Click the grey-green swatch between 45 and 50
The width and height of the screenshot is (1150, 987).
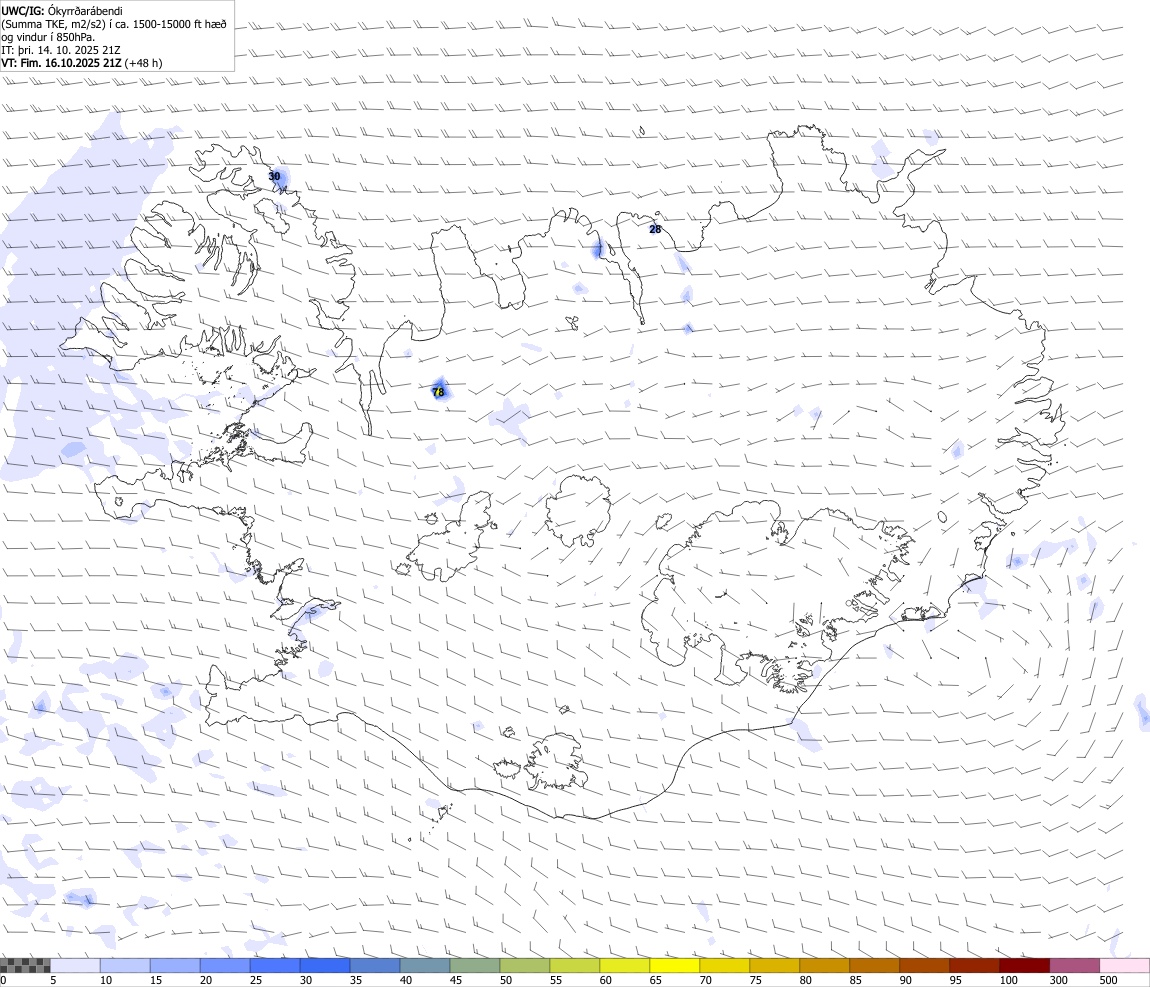coord(475,966)
